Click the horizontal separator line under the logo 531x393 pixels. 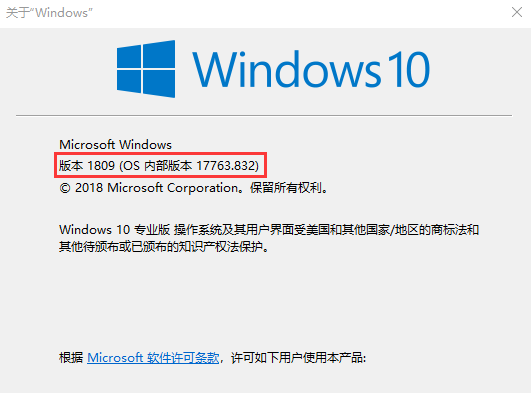click(264, 116)
